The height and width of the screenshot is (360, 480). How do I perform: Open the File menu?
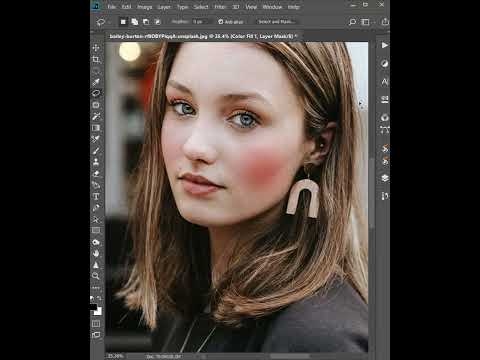tap(112, 7)
